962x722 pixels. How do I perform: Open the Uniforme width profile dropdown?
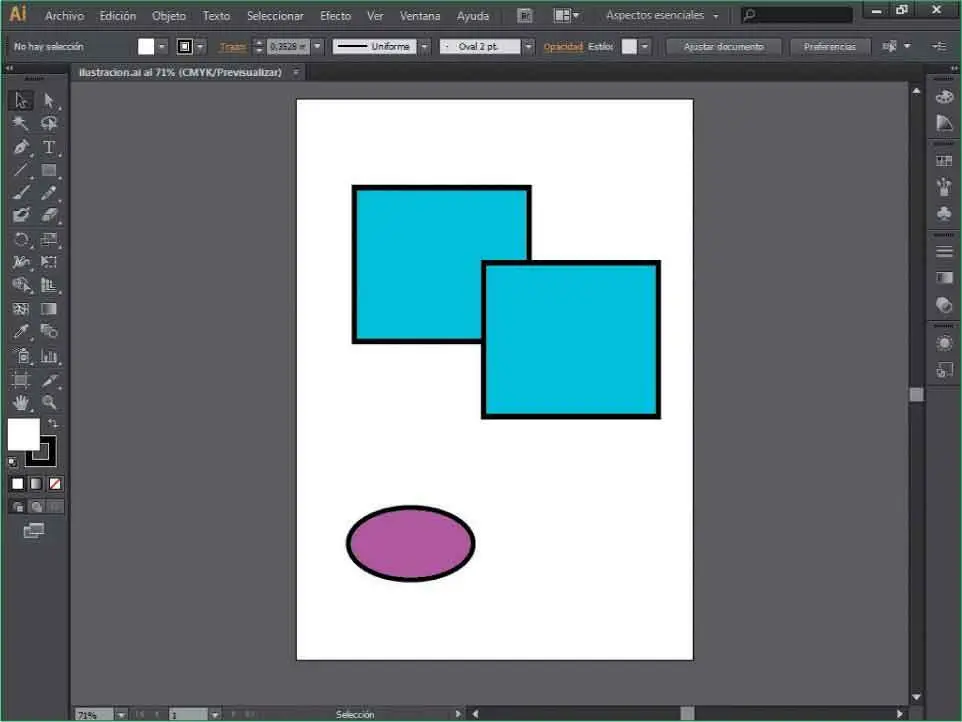click(425, 47)
